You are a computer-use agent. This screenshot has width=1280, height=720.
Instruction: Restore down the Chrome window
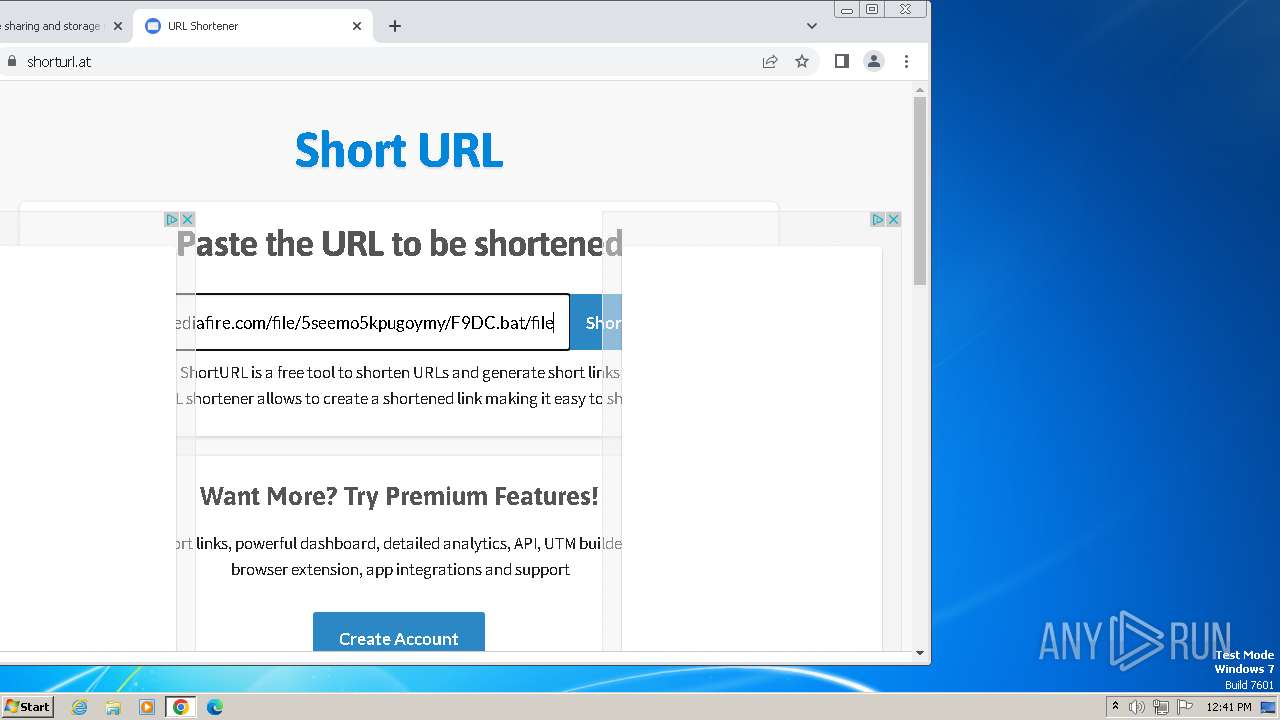872,9
